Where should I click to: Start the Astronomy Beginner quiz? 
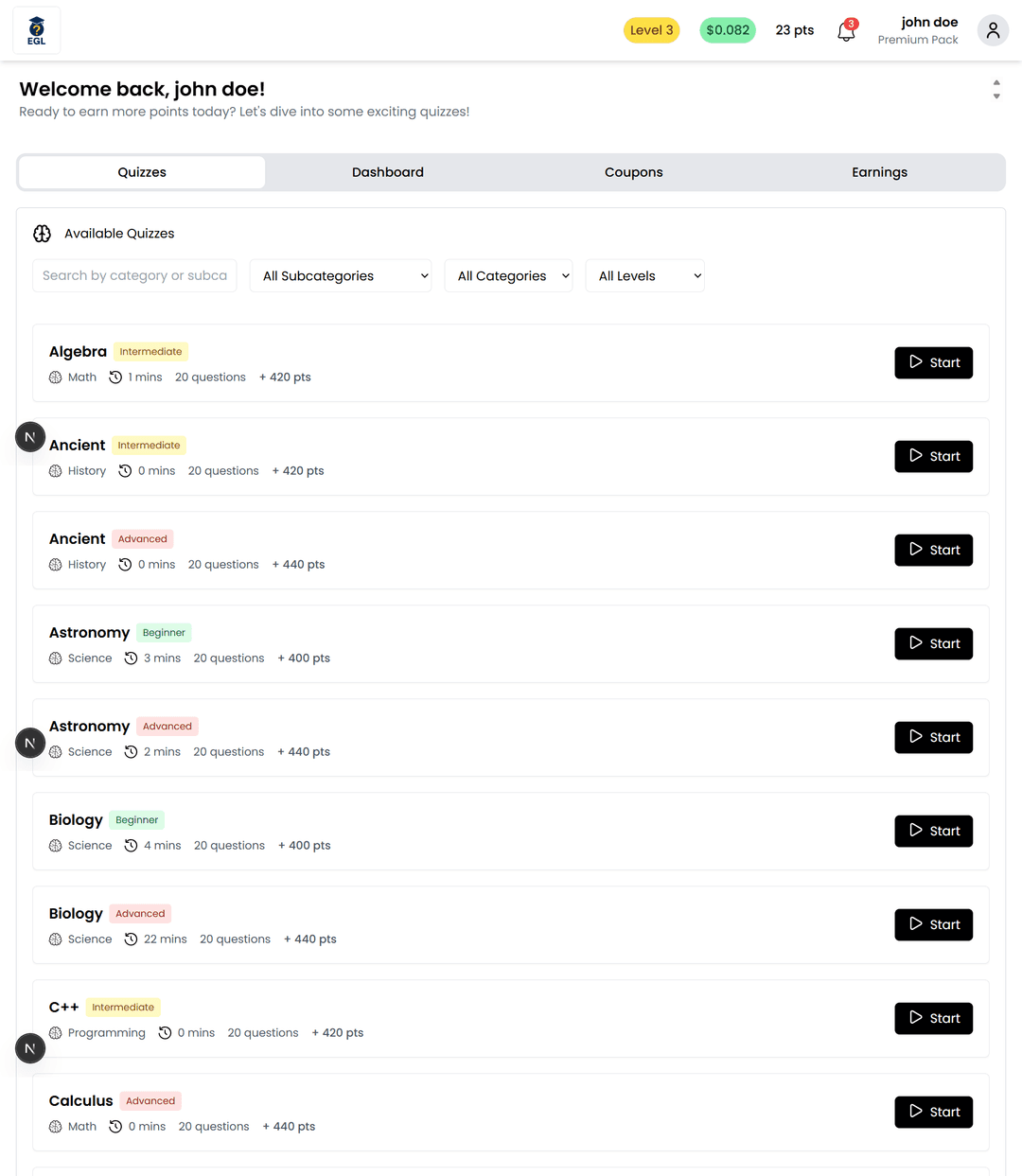click(933, 643)
